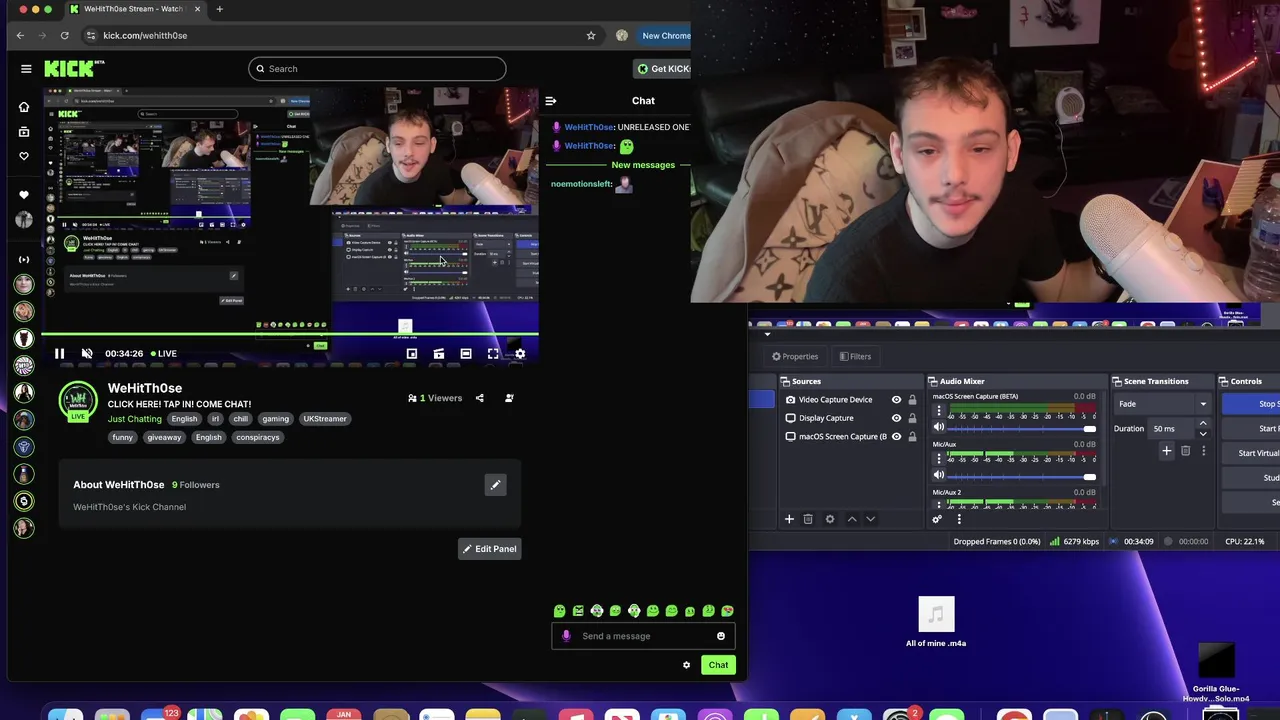Adjust Mic/Aux volume slider
The width and height of the screenshot is (1280, 720).
tap(1021, 476)
